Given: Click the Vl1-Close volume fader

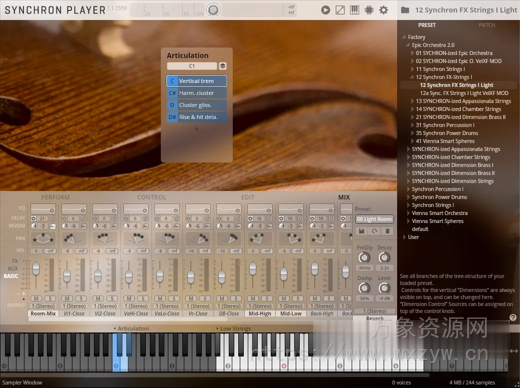Looking at the screenshot, I should [x=67, y=276].
